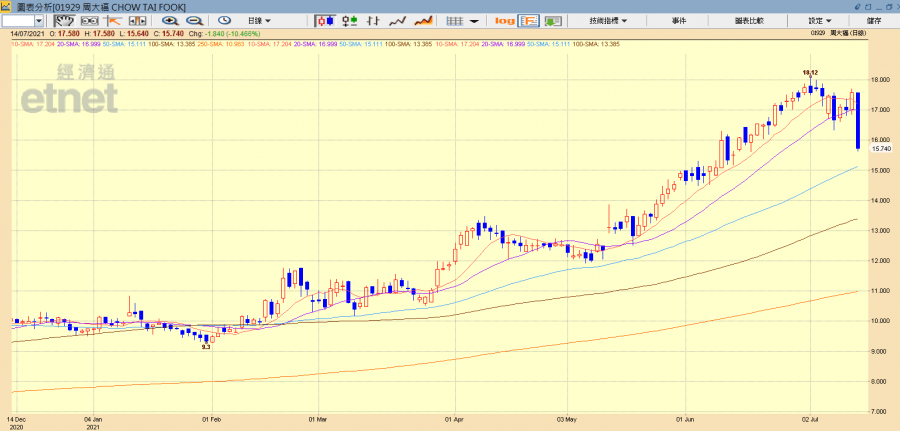The image size is (900, 431).
Task: Switch to line chart type
Action: [397, 20]
